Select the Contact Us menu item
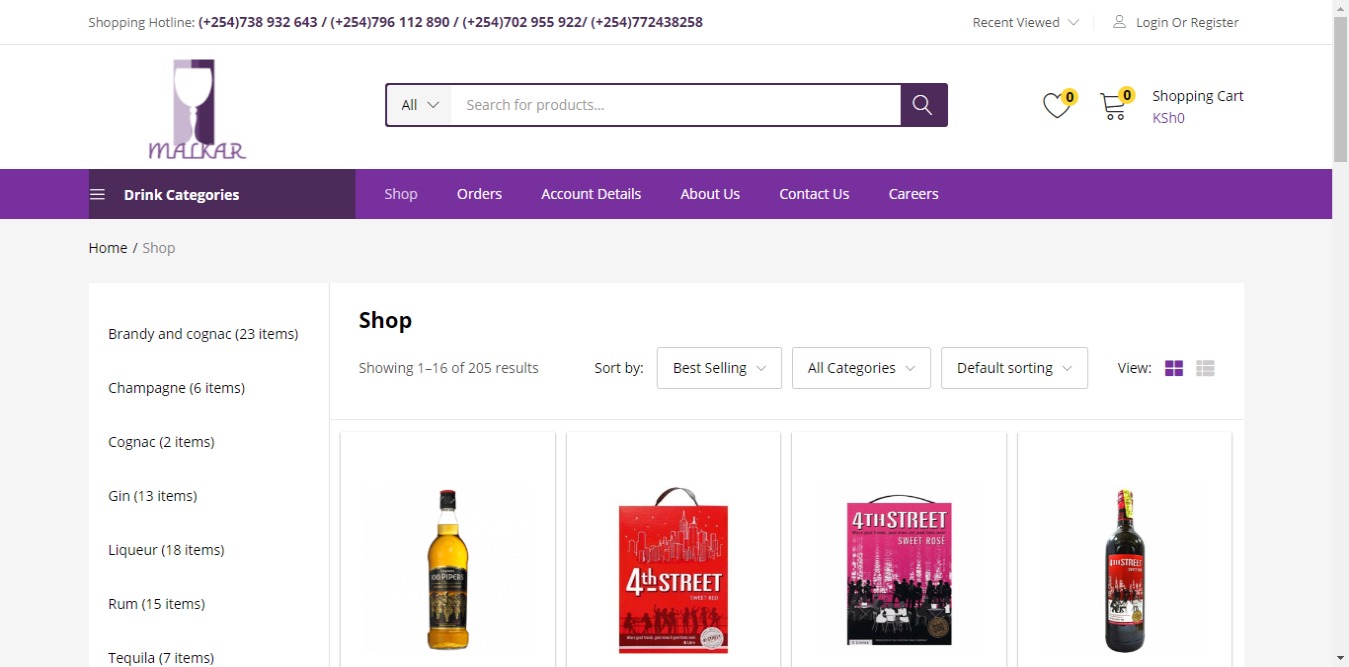1349x667 pixels. pos(814,194)
